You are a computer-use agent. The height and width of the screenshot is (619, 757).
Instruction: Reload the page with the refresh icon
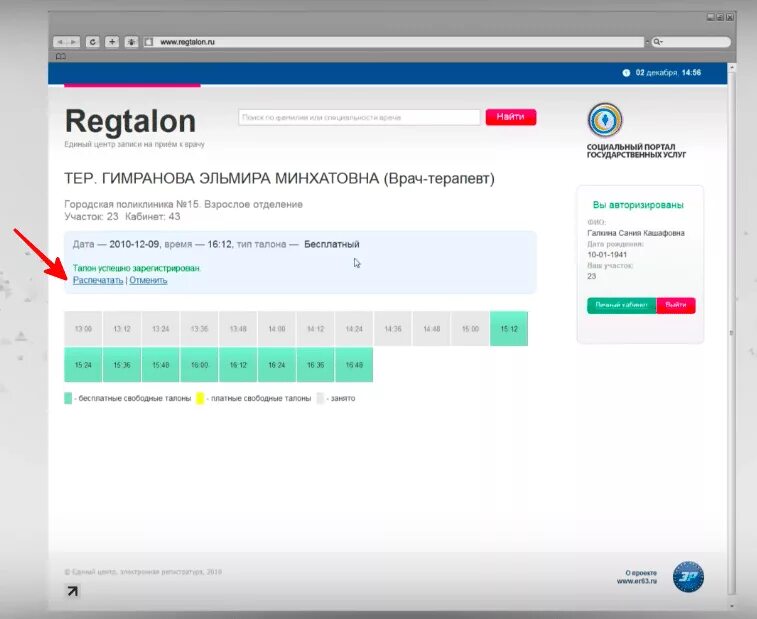[93, 42]
